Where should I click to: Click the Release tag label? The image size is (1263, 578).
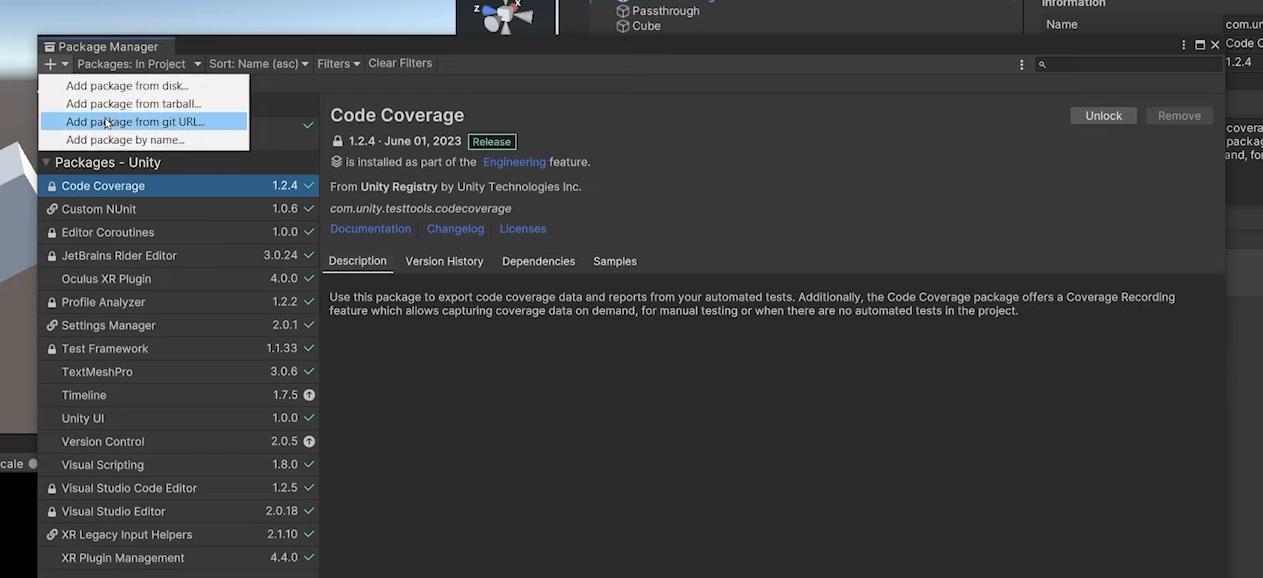tap(492, 142)
